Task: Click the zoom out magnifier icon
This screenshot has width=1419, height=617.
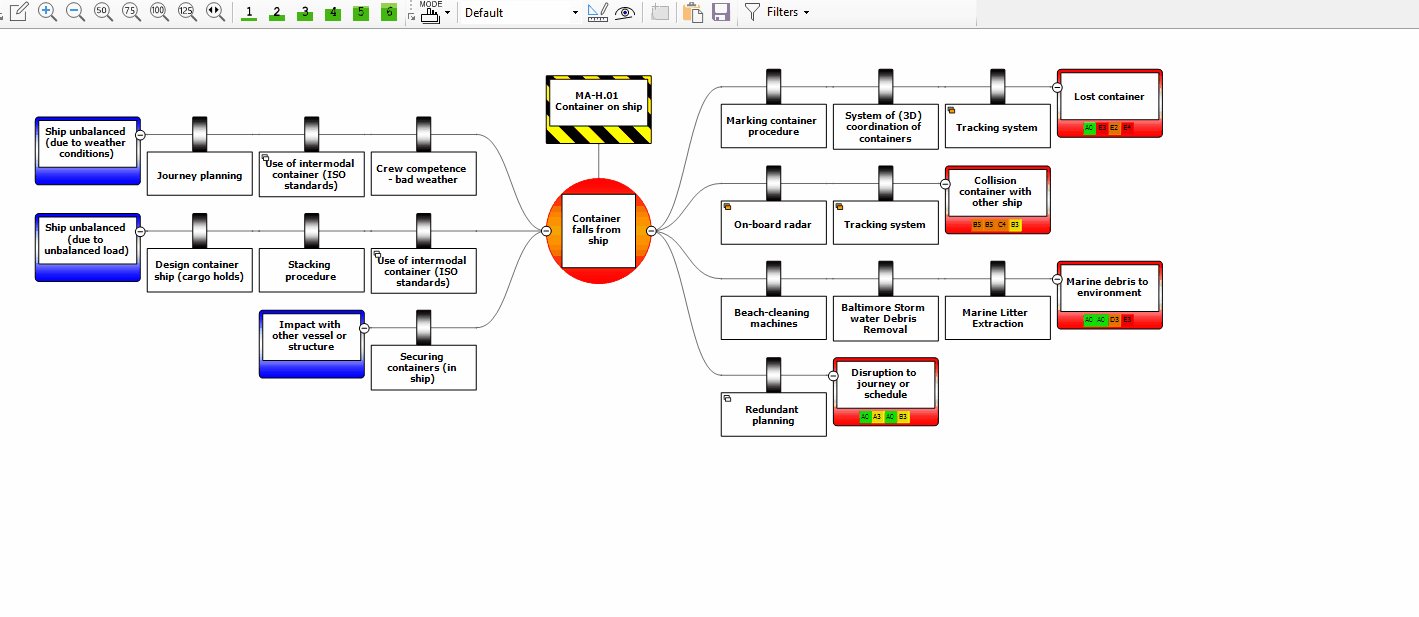Action: tap(75, 12)
